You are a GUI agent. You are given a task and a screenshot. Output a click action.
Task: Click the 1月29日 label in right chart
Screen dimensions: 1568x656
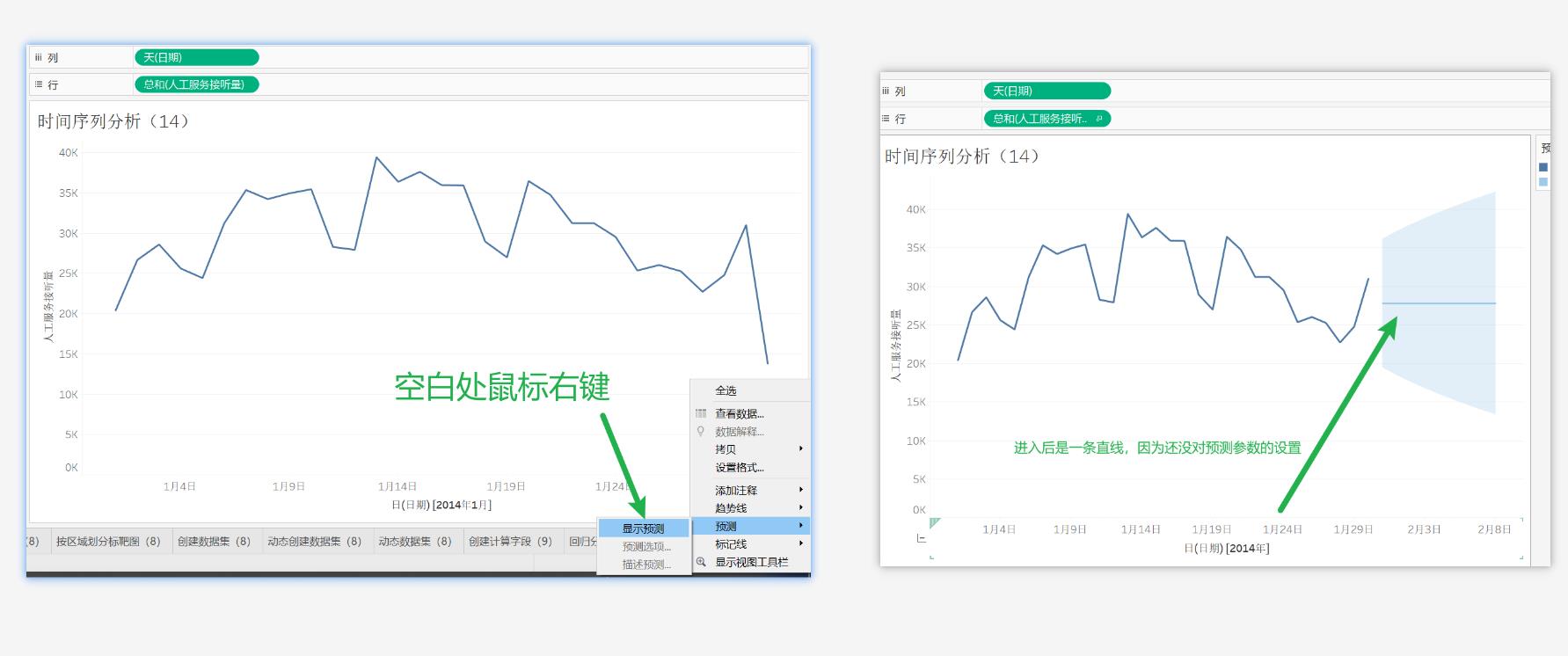pyautogui.click(x=1353, y=529)
